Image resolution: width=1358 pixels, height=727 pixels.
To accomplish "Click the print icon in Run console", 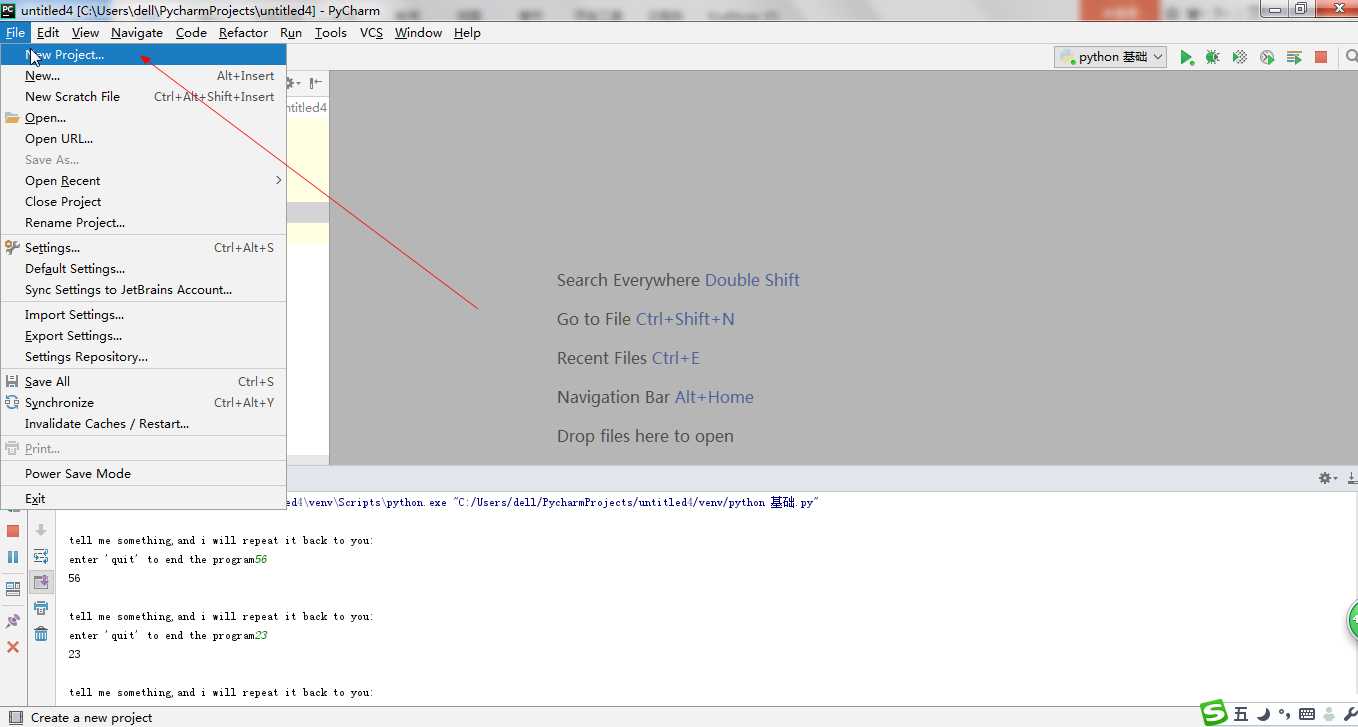I will tap(41, 608).
